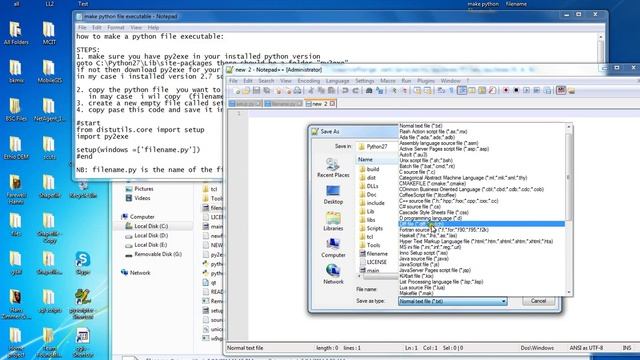Open Recent Places in Save As sidebar
640x360 pixels.
click(333, 168)
